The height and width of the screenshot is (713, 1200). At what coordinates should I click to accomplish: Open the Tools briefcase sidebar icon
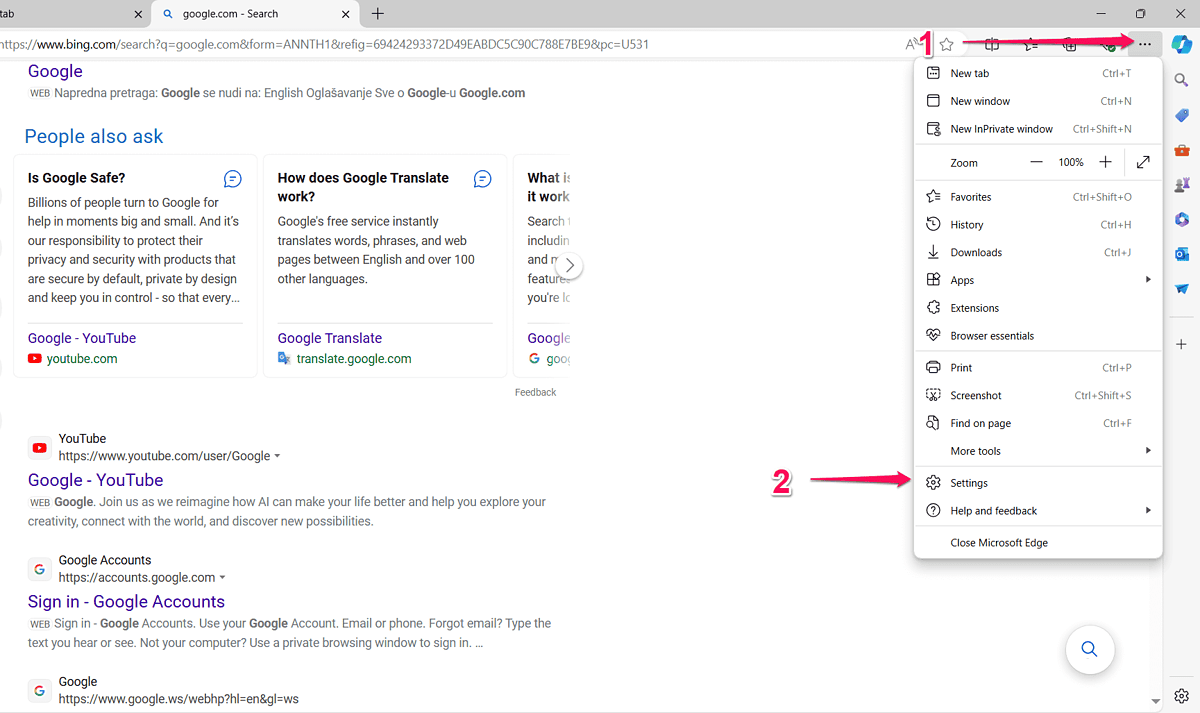(x=1181, y=151)
